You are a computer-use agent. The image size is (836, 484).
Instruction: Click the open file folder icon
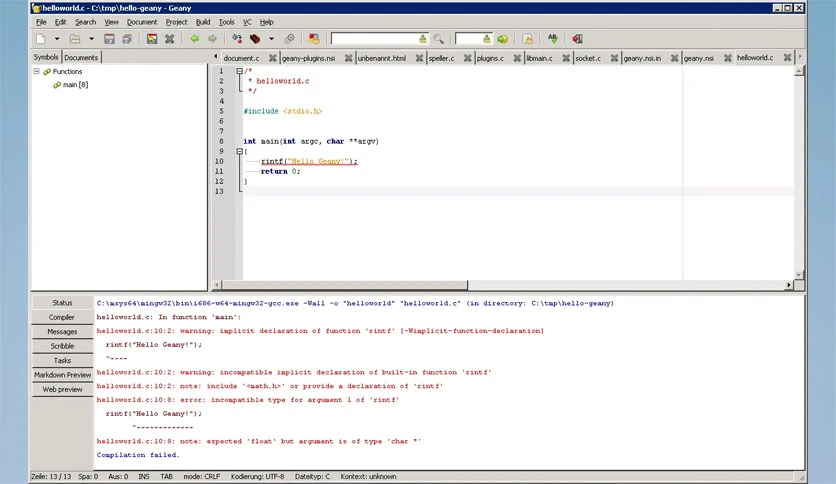pos(75,39)
